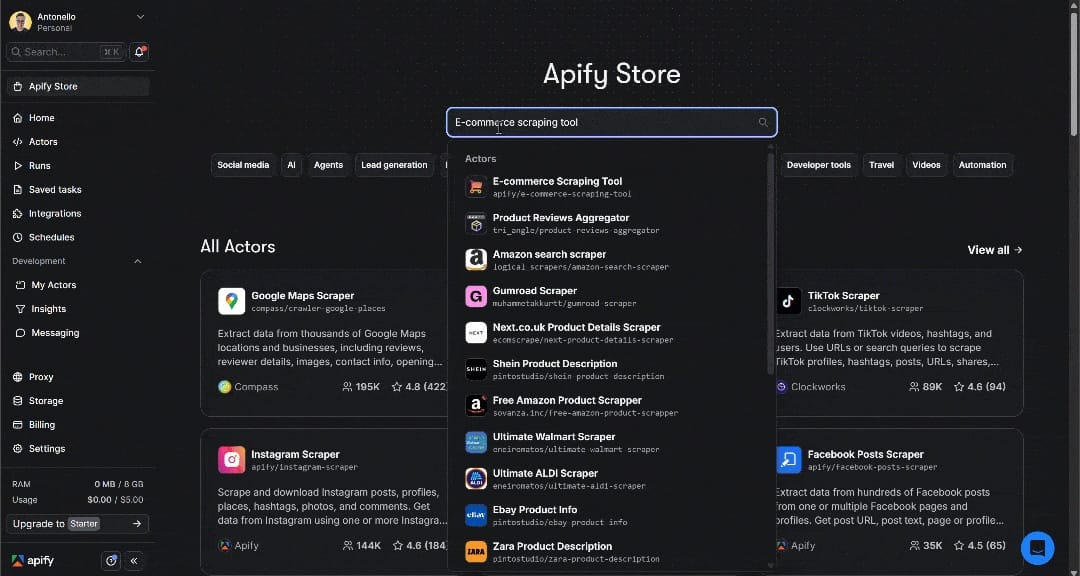Select Developer tools category chip
This screenshot has width=1080, height=576.
pos(818,165)
